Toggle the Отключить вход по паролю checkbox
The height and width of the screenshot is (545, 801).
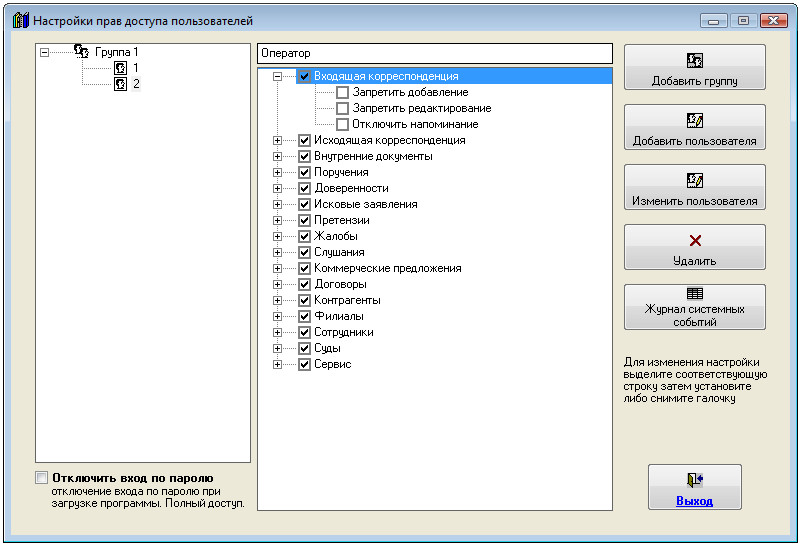[41, 478]
